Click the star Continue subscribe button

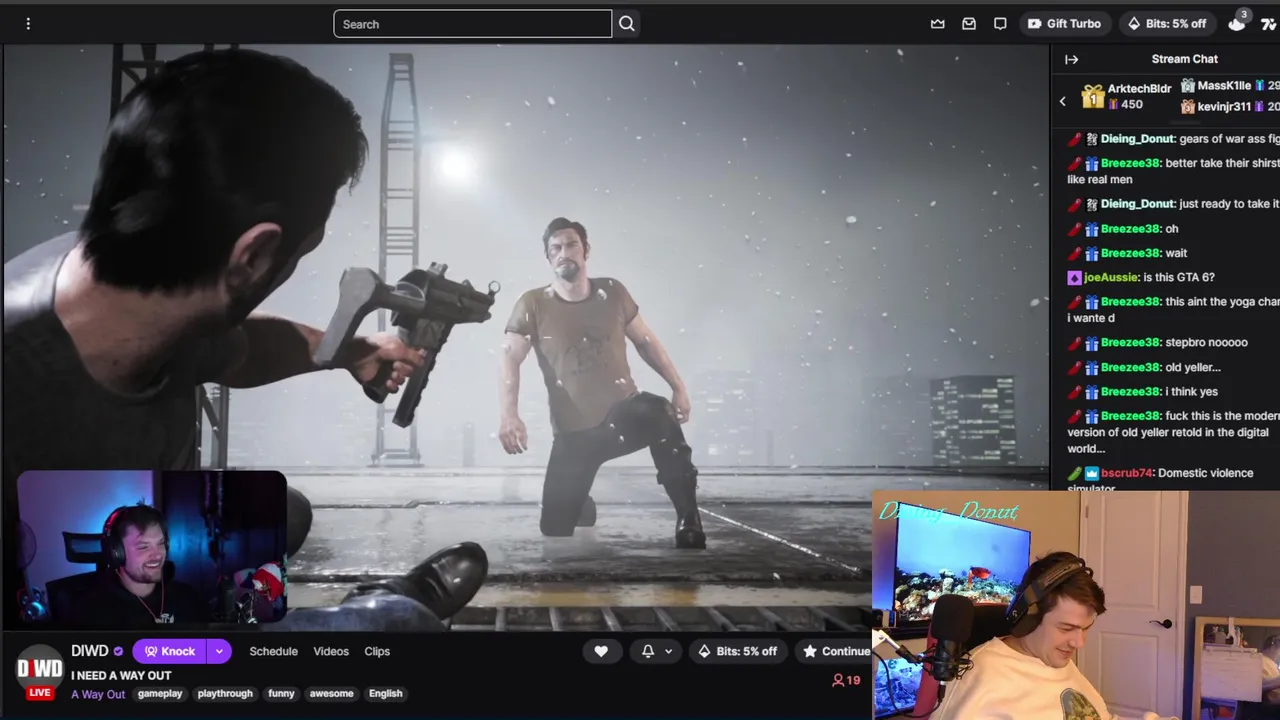coord(833,651)
